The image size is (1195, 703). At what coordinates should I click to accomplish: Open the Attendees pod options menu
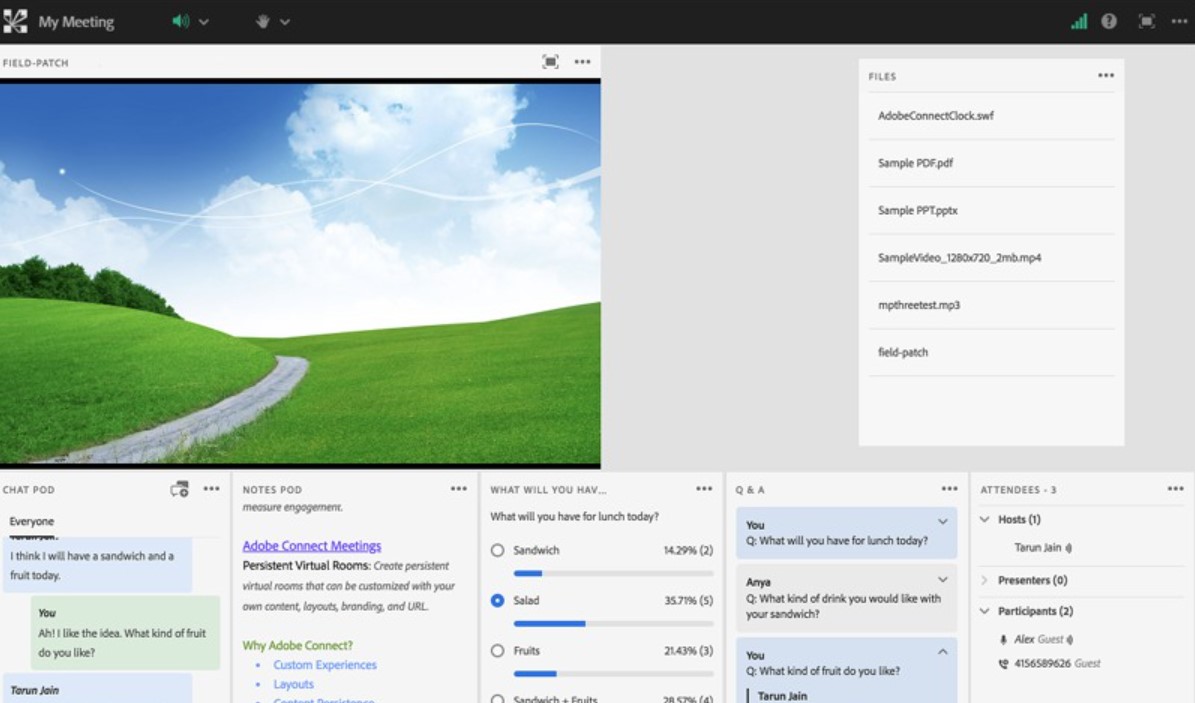pyautogui.click(x=1175, y=489)
